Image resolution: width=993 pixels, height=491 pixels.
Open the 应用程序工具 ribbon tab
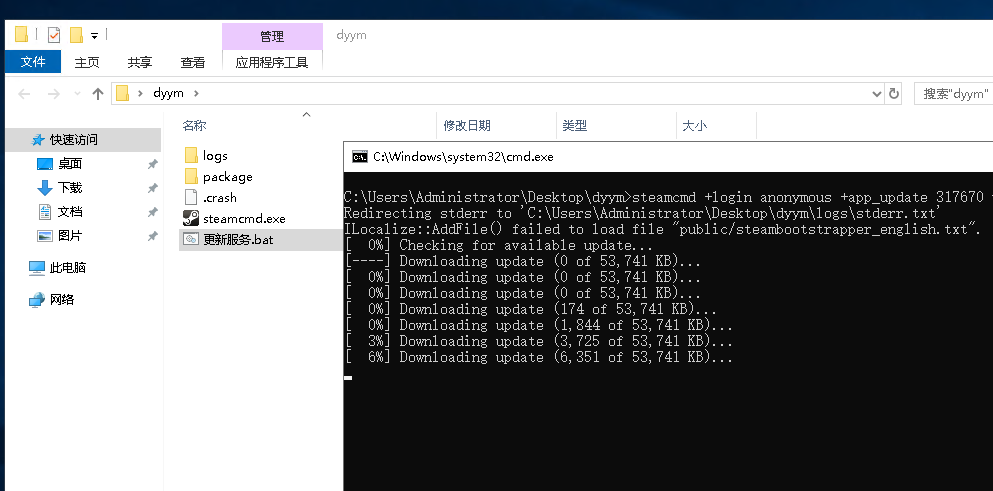point(272,62)
